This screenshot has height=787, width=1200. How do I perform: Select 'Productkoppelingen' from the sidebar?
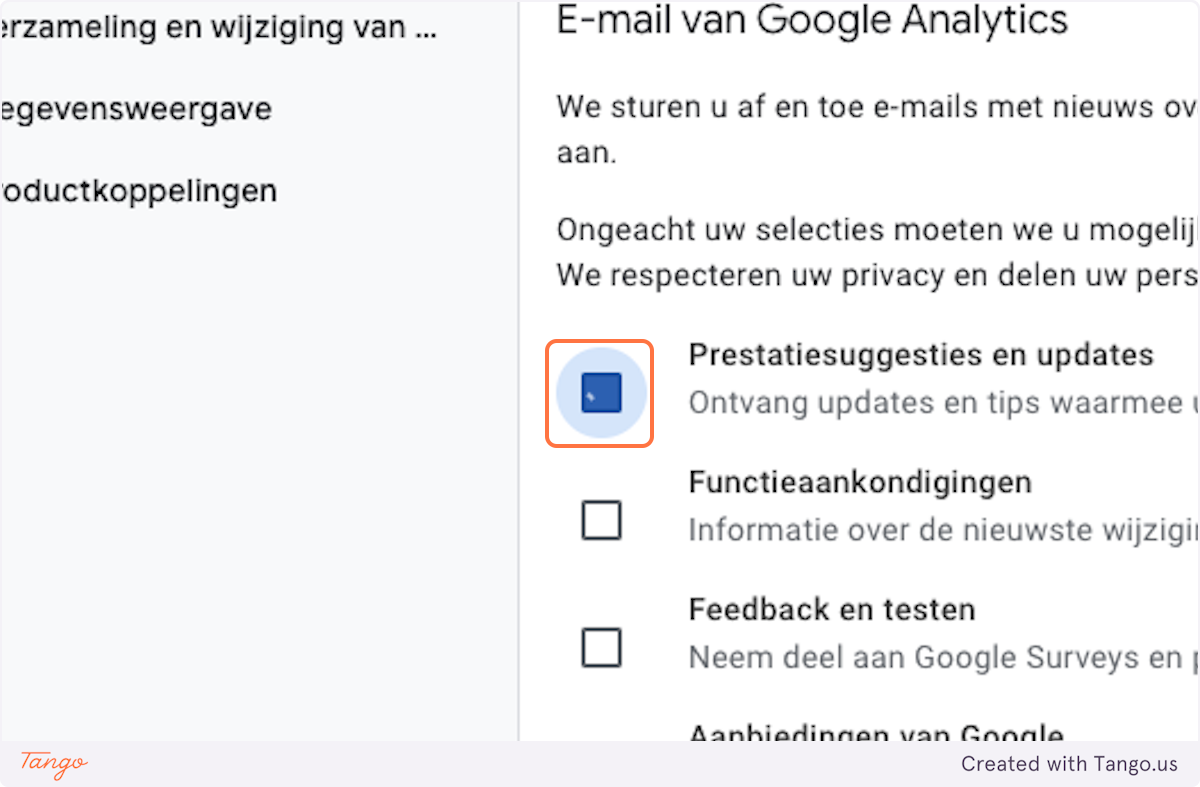[x=138, y=190]
